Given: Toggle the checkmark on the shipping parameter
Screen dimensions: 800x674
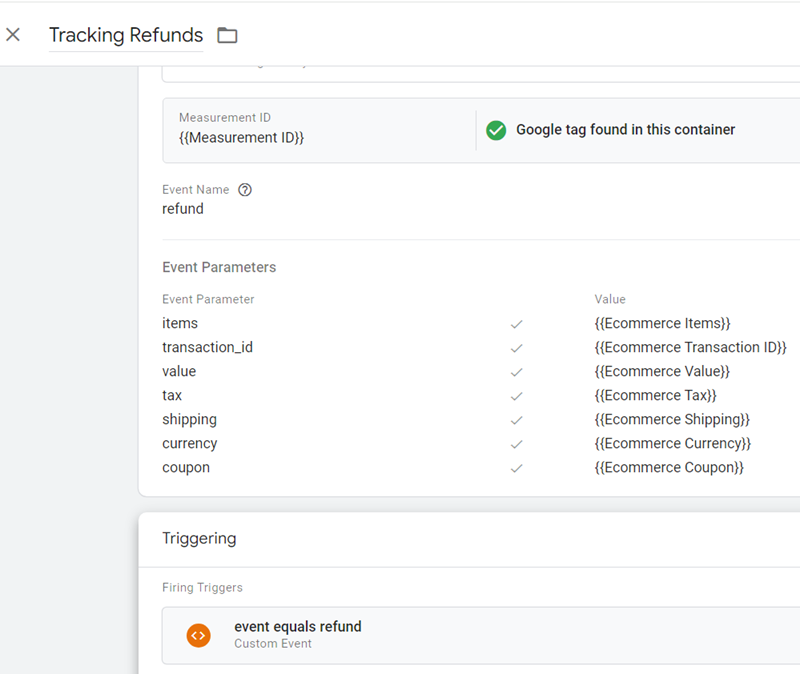Looking at the screenshot, I should 517,419.
